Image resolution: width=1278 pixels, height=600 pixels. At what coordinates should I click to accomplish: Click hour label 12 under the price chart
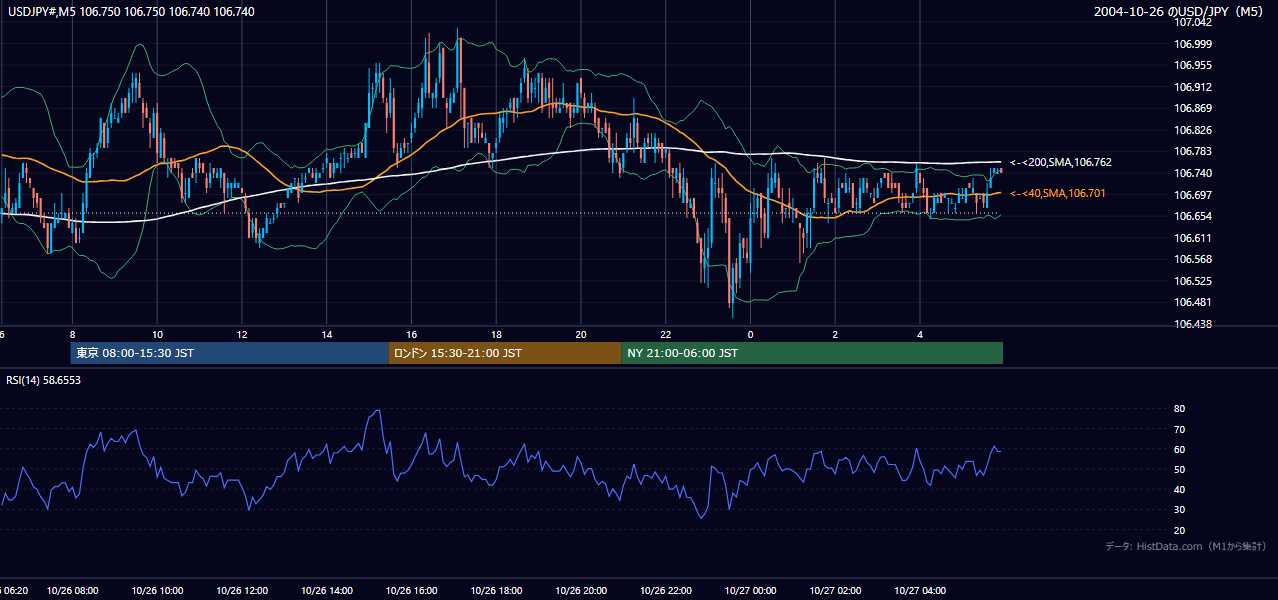click(242, 335)
